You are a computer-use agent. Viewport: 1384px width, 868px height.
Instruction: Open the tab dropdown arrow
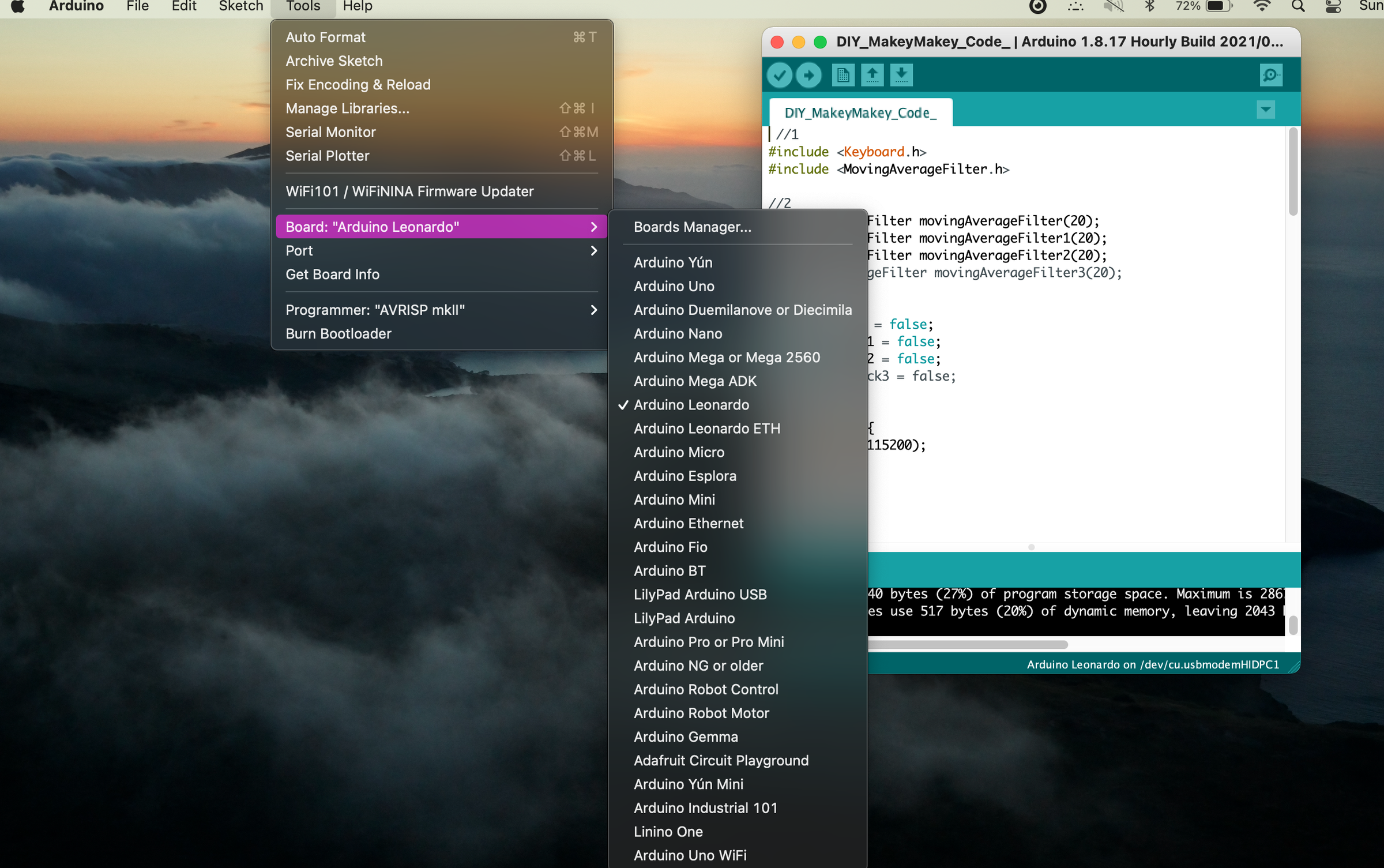[x=1265, y=110]
